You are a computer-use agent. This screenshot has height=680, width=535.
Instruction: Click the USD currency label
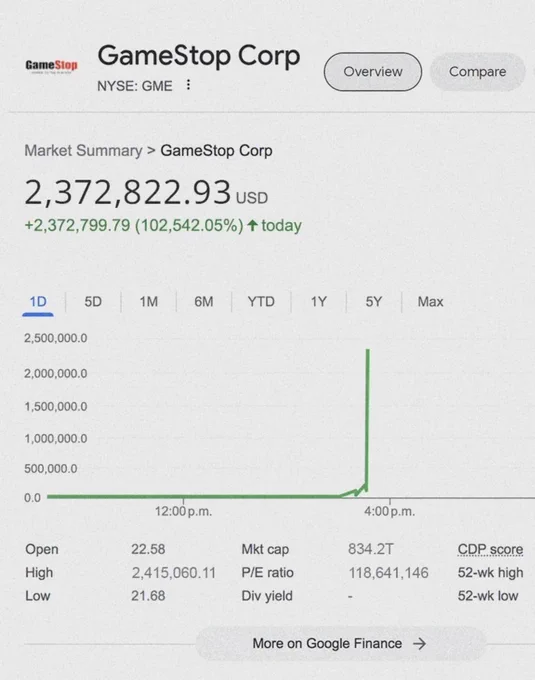(252, 198)
